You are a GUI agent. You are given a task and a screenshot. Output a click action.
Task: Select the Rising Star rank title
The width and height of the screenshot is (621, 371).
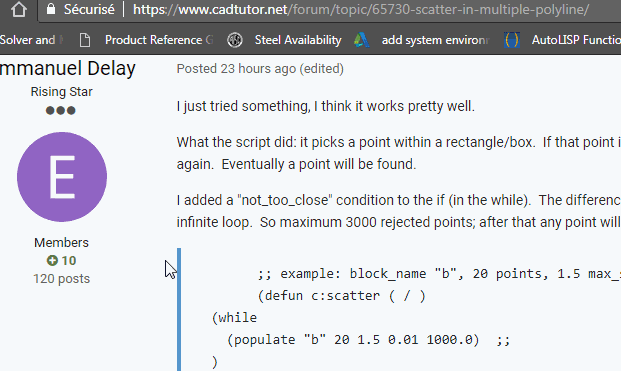pyautogui.click(x=61, y=92)
